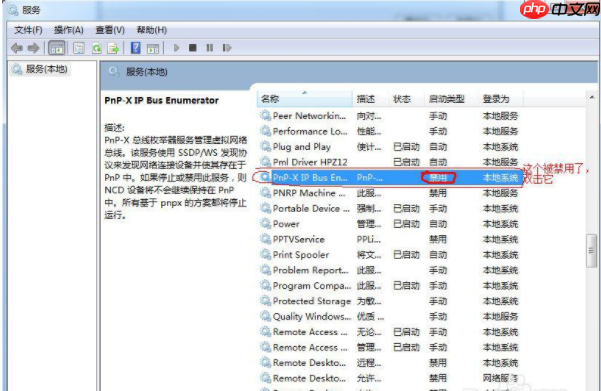Sort by the 登录为 column header
The height and width of the screenshot is (391, 601).
[501, 99]
